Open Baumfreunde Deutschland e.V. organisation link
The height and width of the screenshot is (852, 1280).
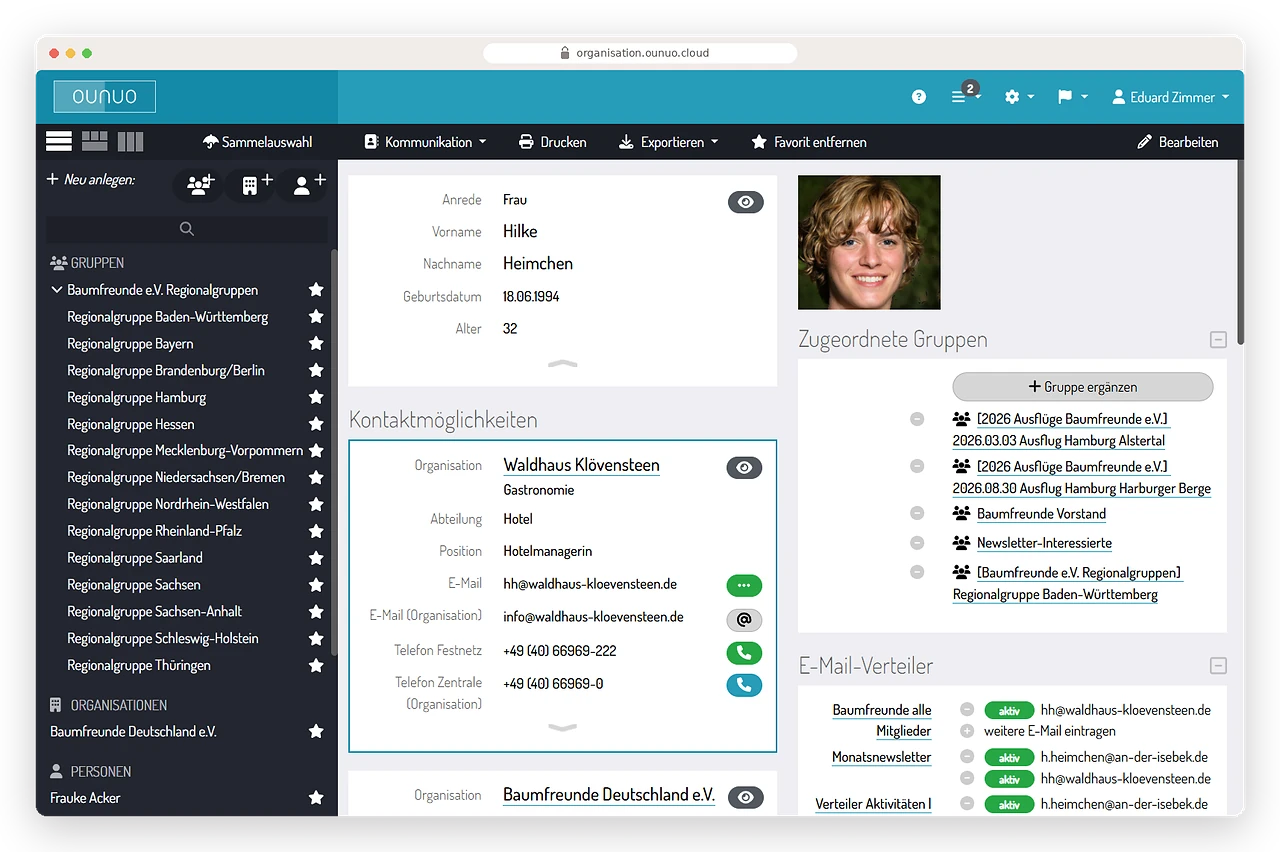[x=609, y=795]
